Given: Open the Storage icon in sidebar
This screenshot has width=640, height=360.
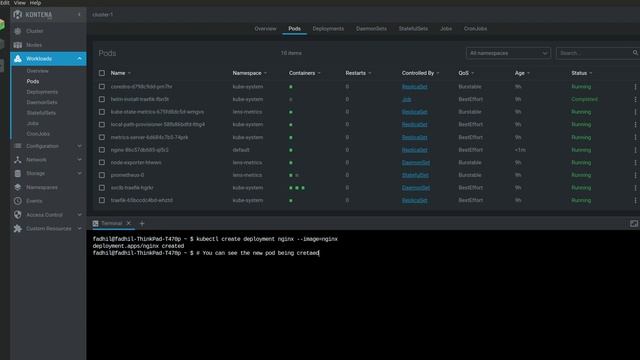Looking at the screenshot, I should (18, 173).
